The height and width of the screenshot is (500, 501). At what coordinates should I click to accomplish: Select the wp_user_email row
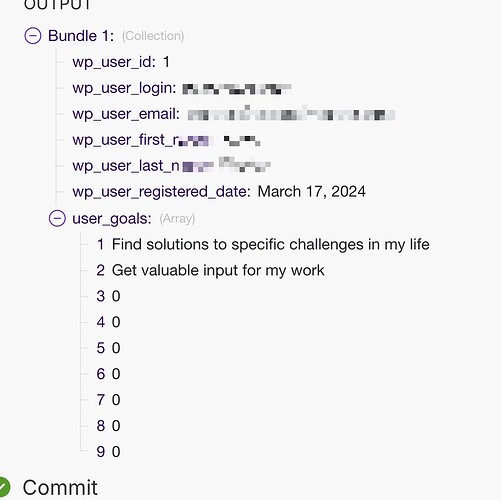[x=234, y=114]
